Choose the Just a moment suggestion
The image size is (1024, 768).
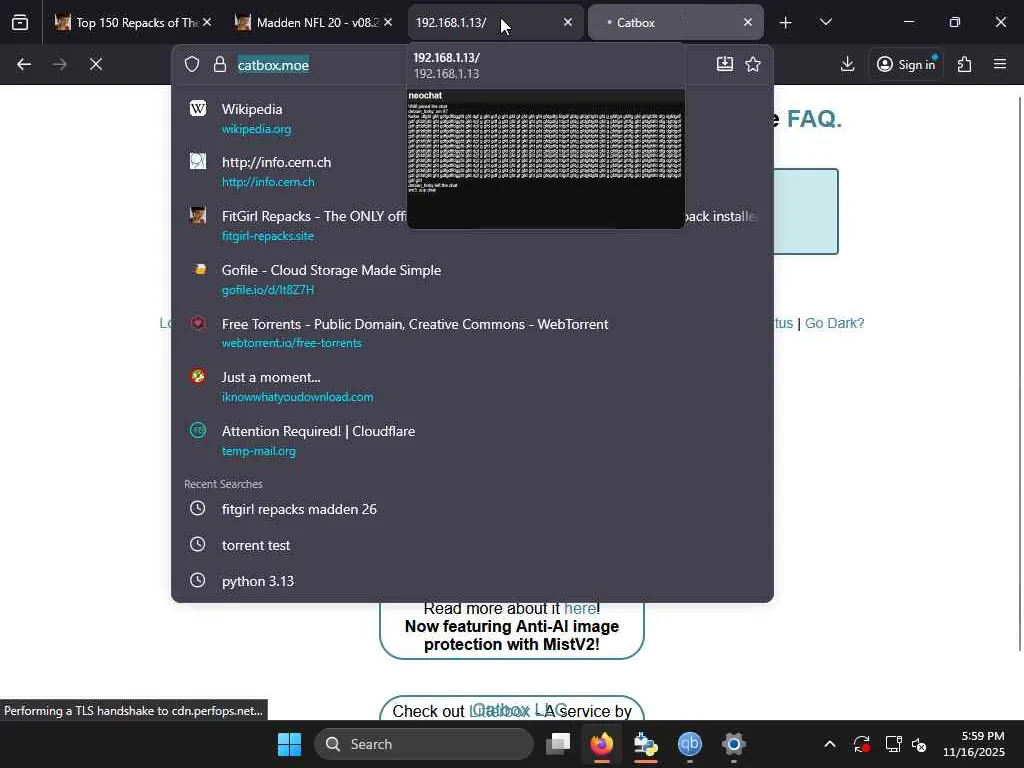472,386
